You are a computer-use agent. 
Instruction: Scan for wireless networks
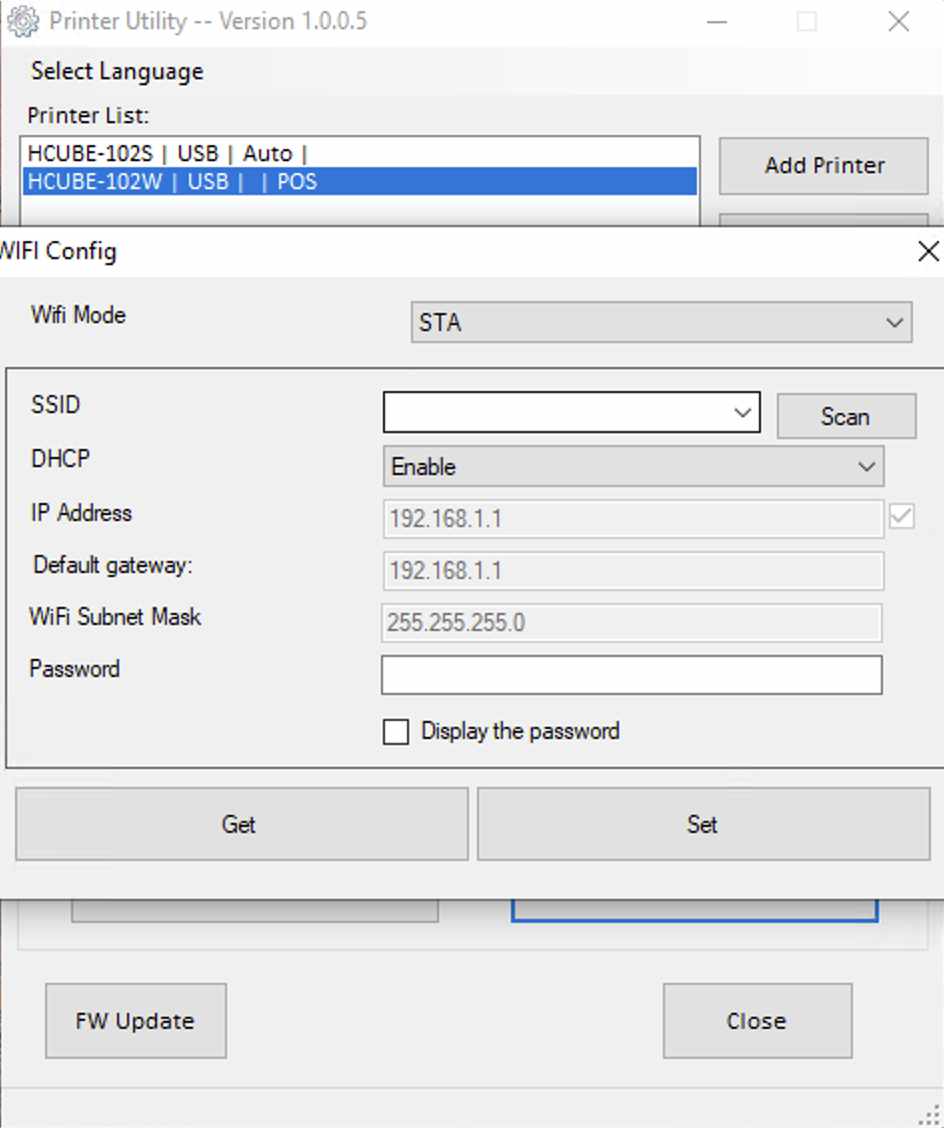(x=846, y=416)
